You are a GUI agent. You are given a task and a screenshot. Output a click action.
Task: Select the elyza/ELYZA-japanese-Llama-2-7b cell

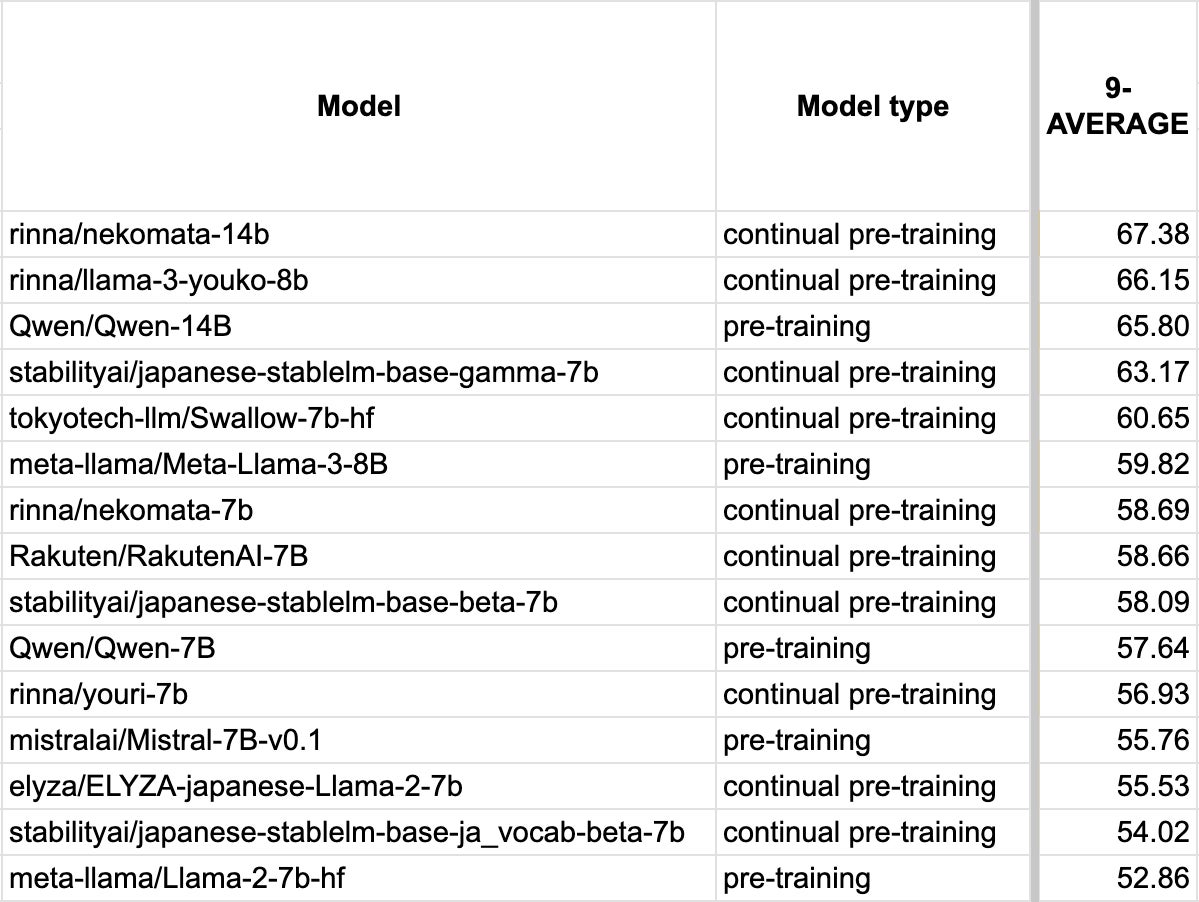[235, 787]
